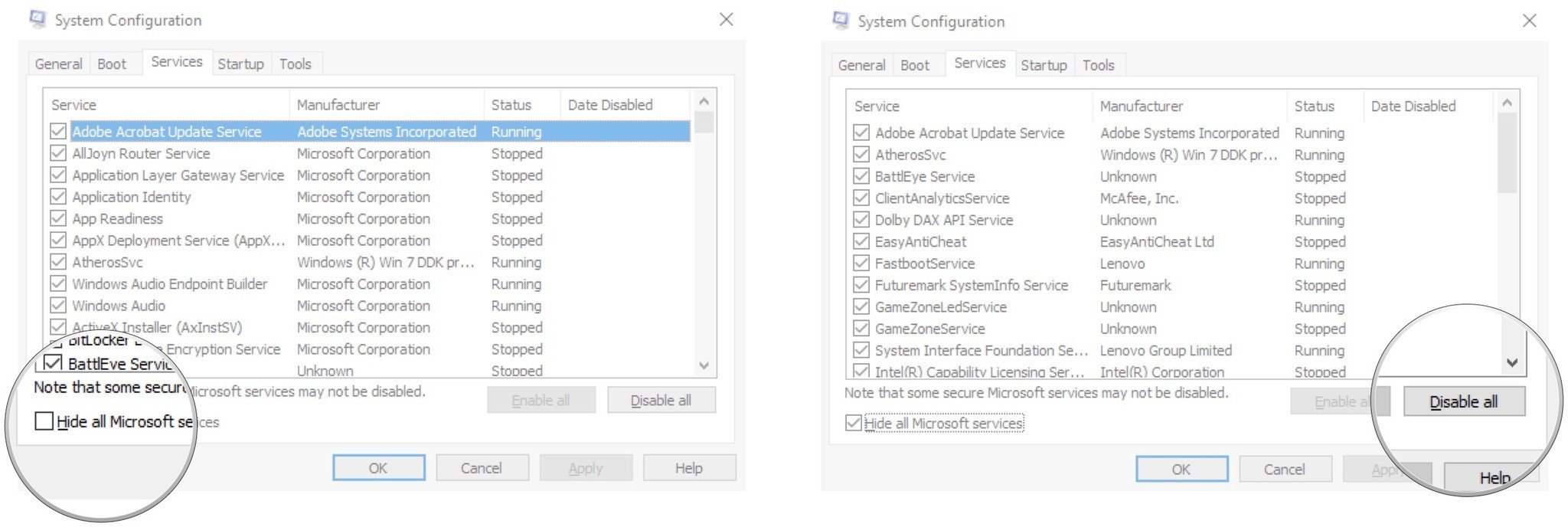Screen dimensions: 1568x527
Task: Sort by Manufacturer column in left window
Action: (x=387, y=105)
